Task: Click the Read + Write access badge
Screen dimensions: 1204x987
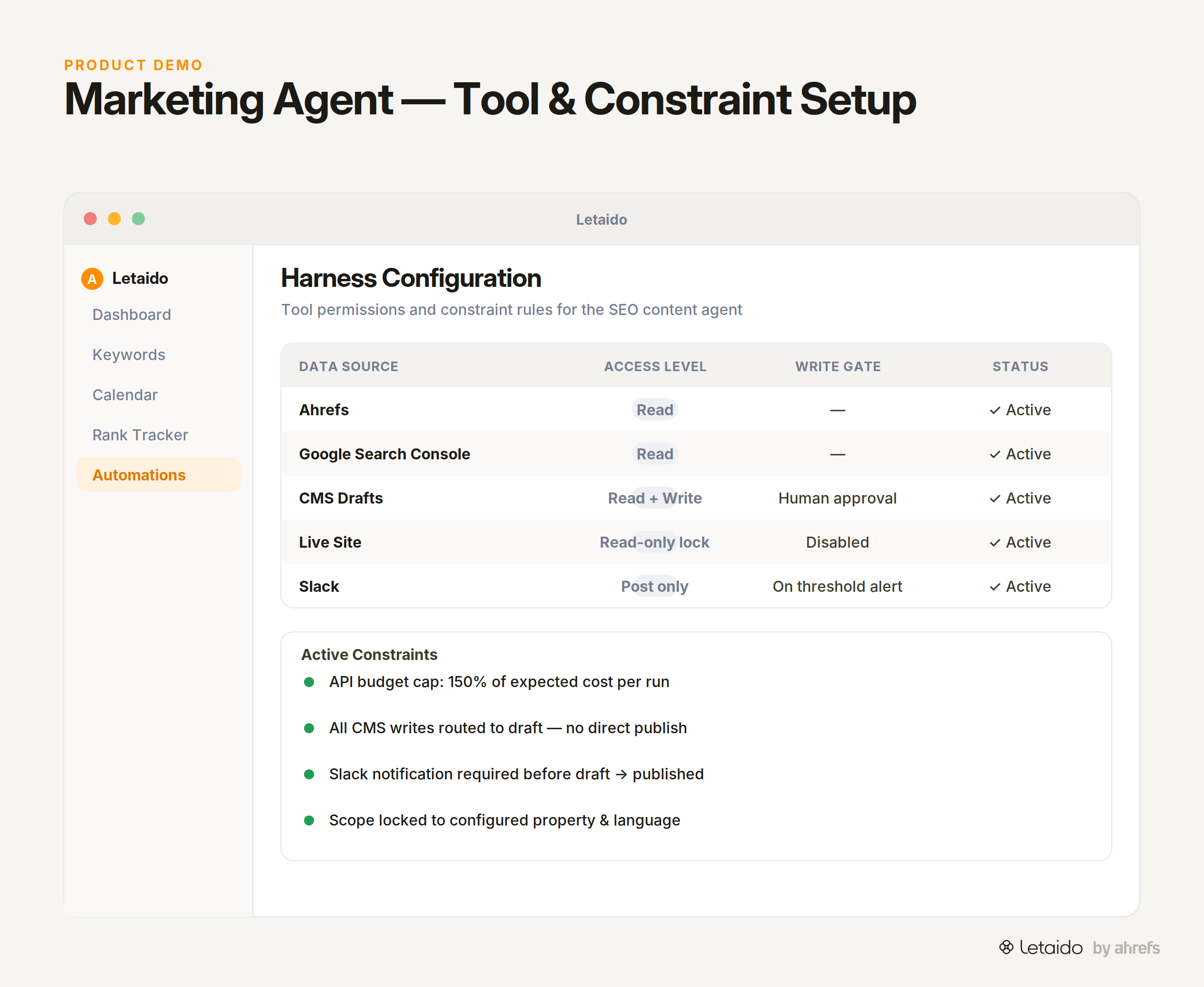Action: click(x=655, y=498)
